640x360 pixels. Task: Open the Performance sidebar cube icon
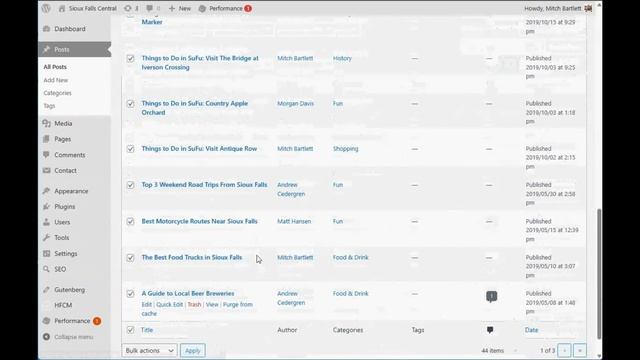(x=47, y=321)
